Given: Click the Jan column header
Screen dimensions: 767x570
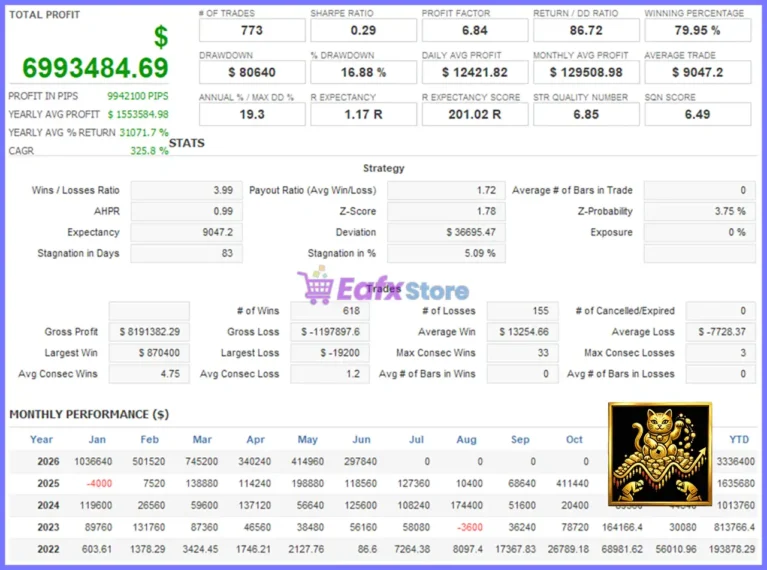Looking at the screenshot, I should tap(97, 439).
